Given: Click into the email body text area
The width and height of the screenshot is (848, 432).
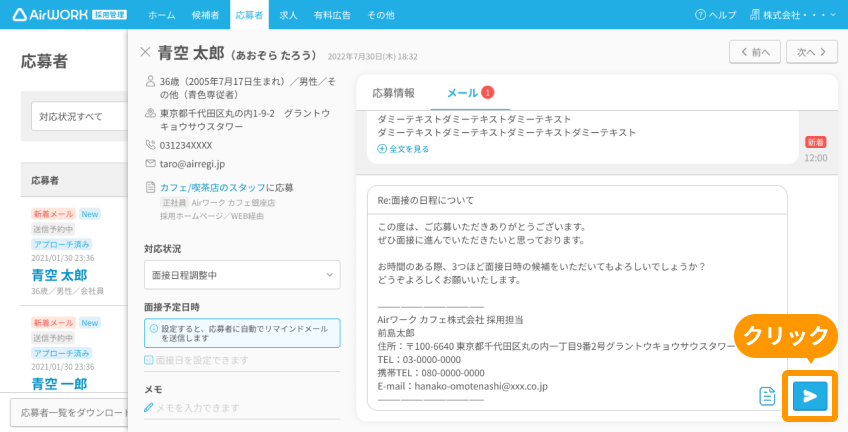Looking at the screenshot, I should point(577,312).
